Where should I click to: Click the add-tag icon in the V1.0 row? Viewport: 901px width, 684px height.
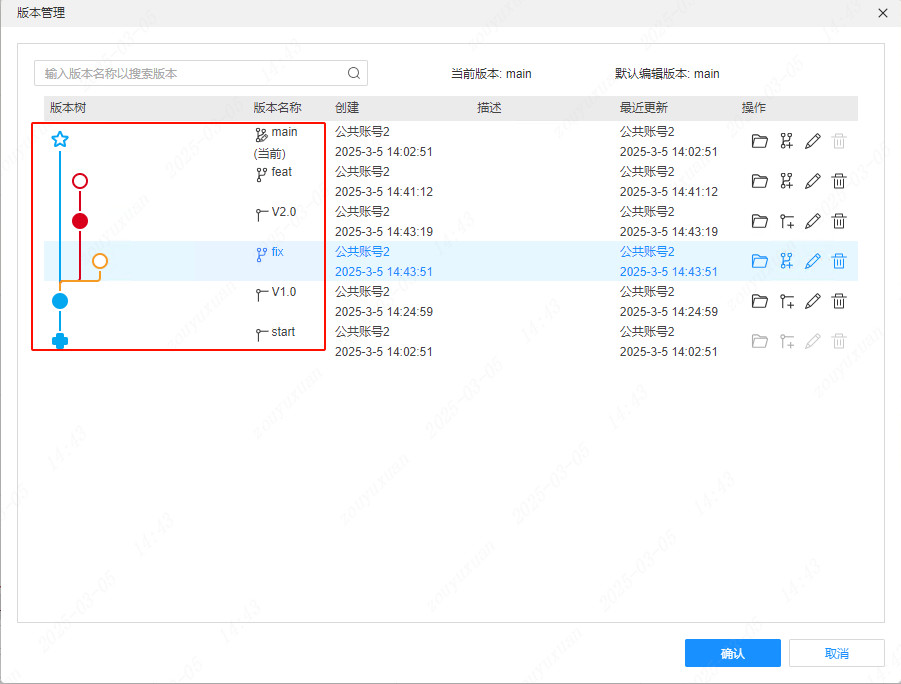pyautogui.click(x=786, y=301)
